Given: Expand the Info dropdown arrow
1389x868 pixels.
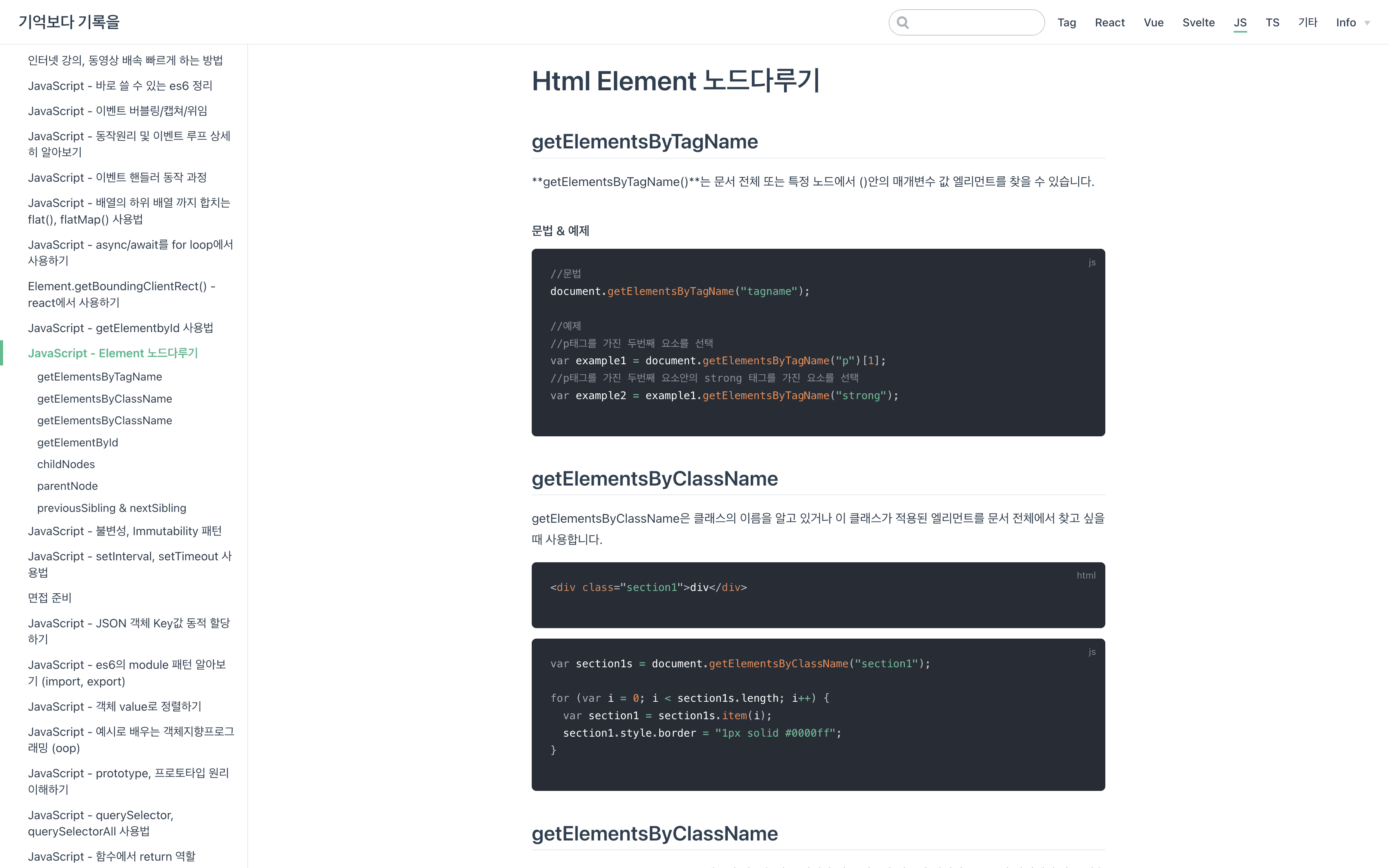Looking at the screenshot, I should (x=1367, y=23).
